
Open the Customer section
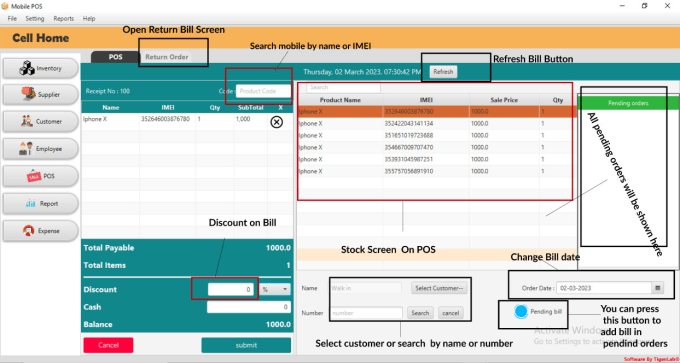click(x=41, y=122)
